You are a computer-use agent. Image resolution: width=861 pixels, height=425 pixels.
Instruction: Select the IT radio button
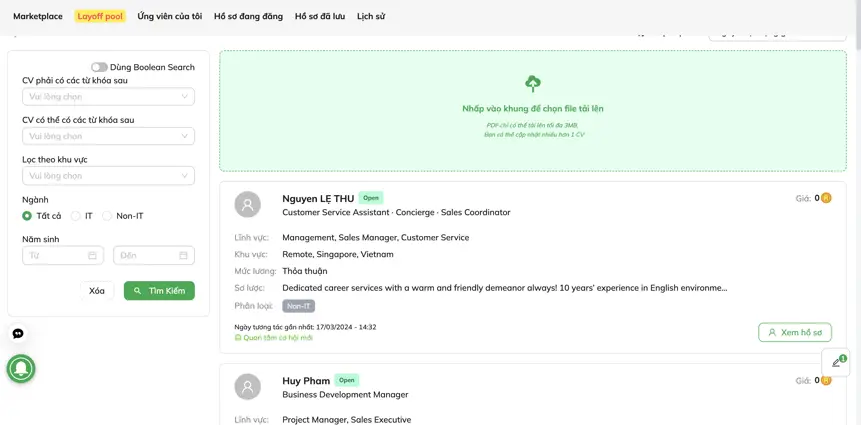pos(76,216)
